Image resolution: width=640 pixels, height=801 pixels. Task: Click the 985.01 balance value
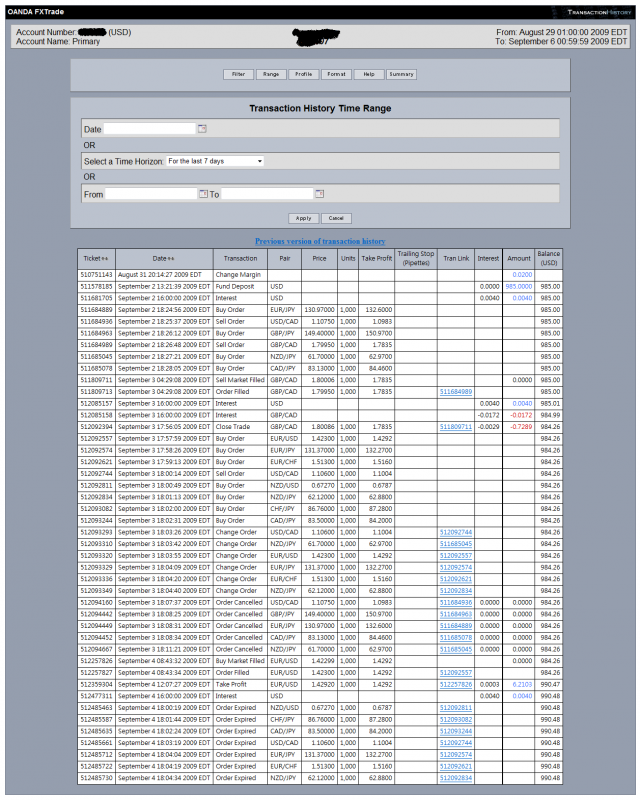tap(550, 404)
